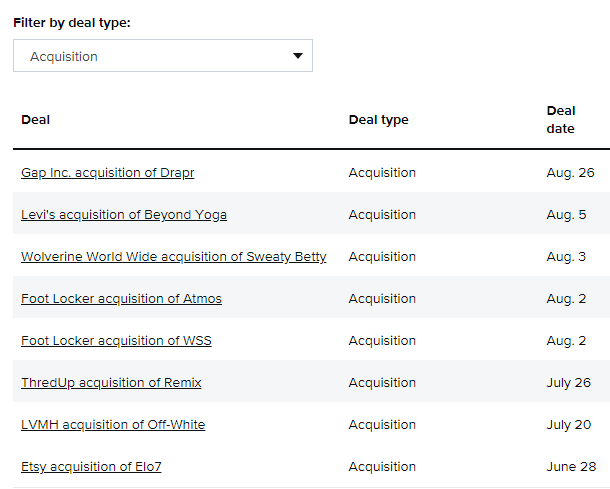Open Gap Inc. acquisition of Drapr link
The image size is (610, 489).
coord(107,173)
